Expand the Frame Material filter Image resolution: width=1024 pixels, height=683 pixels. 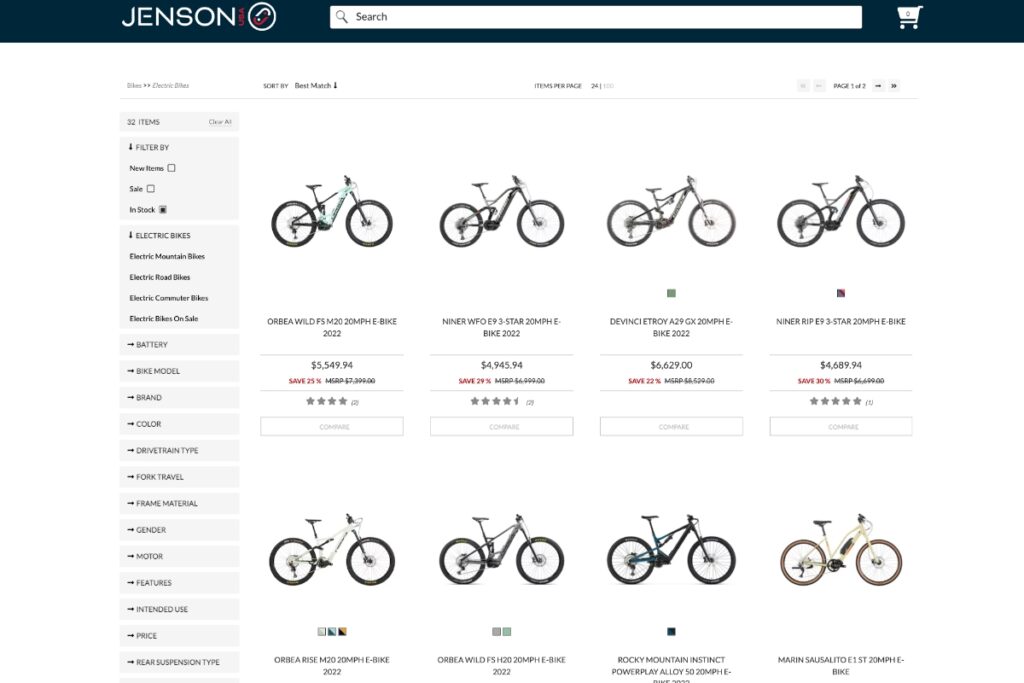coord(179,503)
